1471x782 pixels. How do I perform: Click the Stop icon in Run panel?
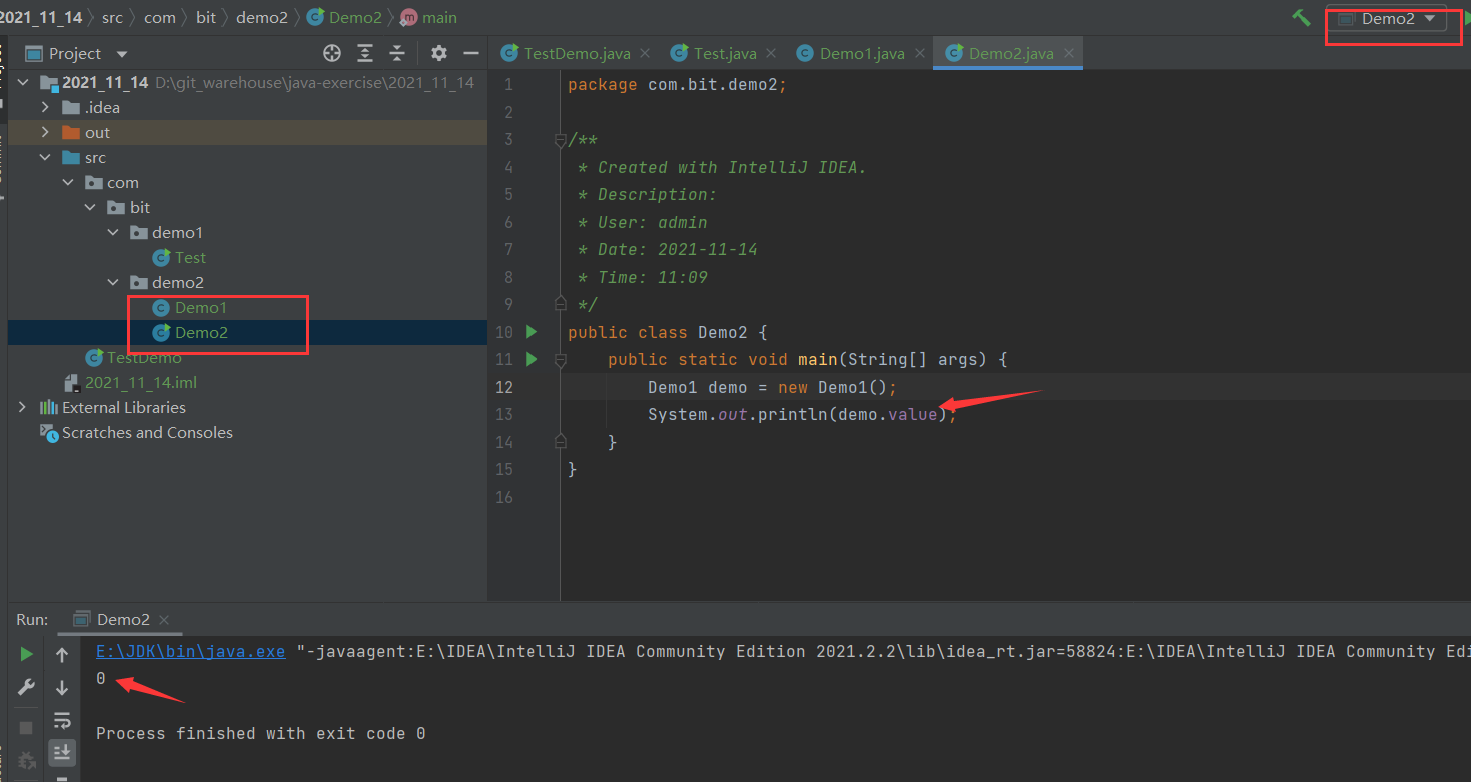pyautogui.click(x=26, y=727)
